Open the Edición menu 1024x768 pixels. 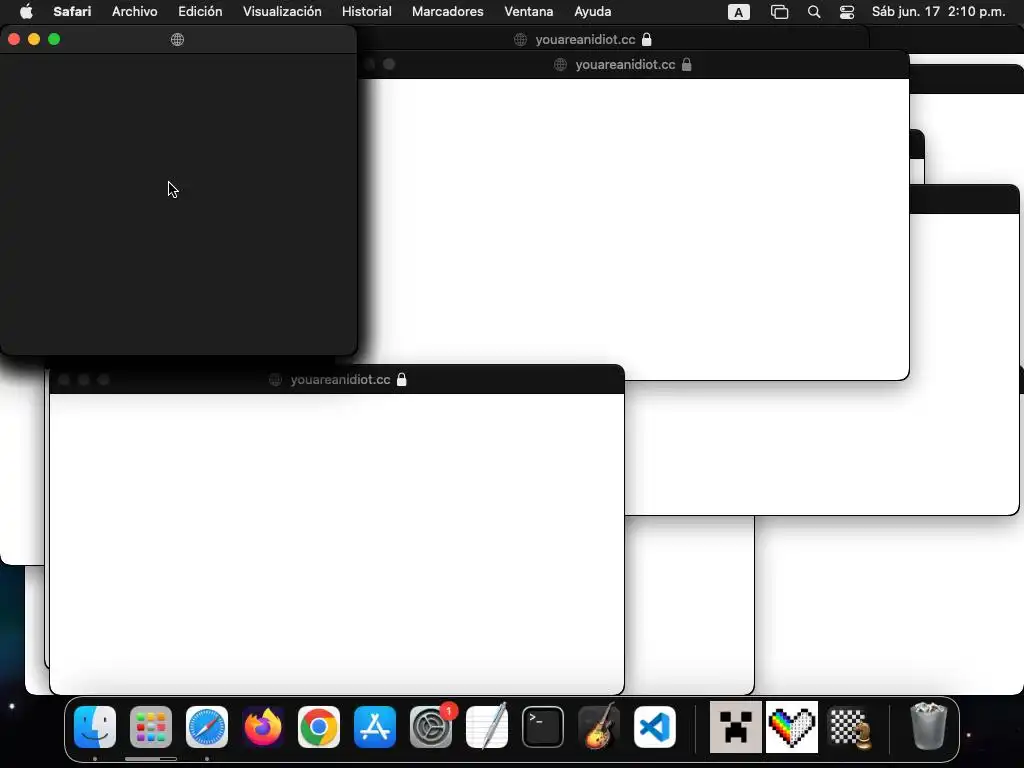click(x=200, y=11)
